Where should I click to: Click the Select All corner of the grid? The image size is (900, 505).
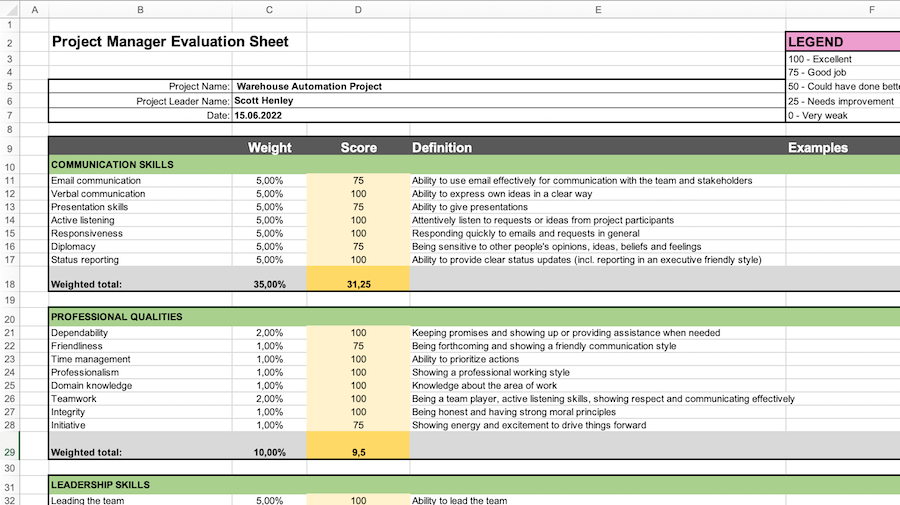pos(10,10)
